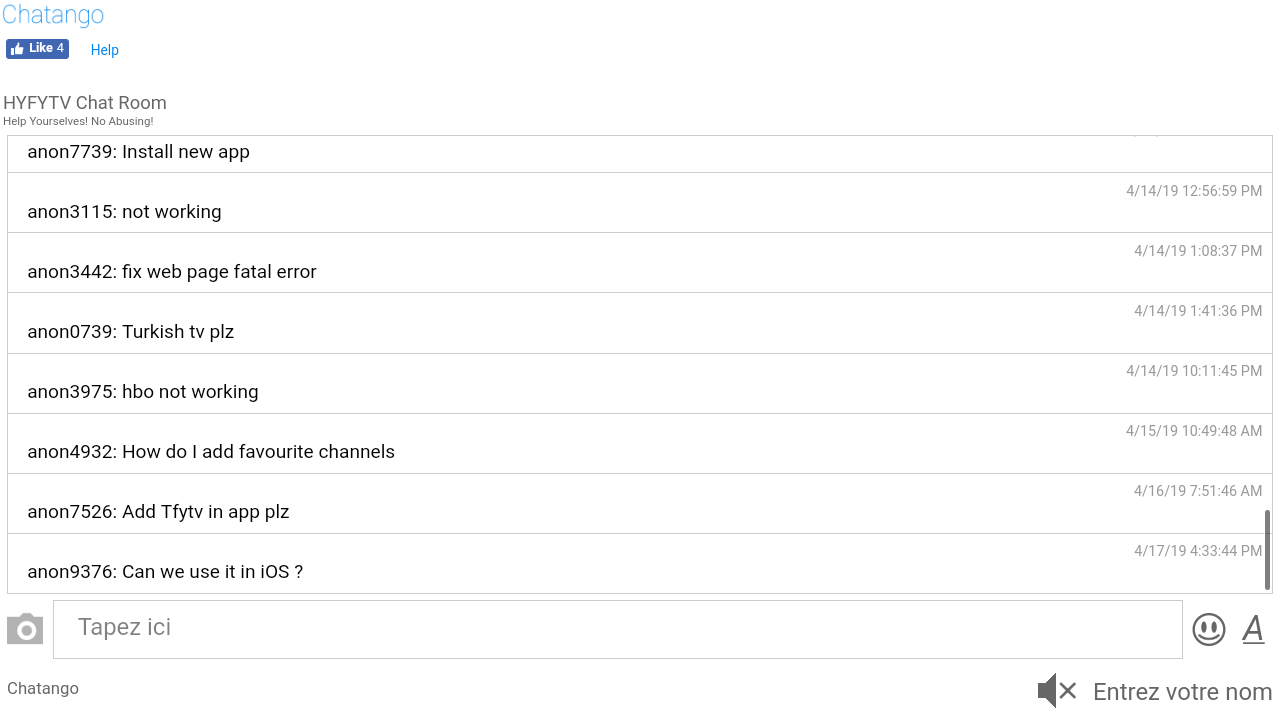The height and width of the screenshot is (720, 1280).
Task: Toggle the muted speaker sound icon
Action: 1056,691
